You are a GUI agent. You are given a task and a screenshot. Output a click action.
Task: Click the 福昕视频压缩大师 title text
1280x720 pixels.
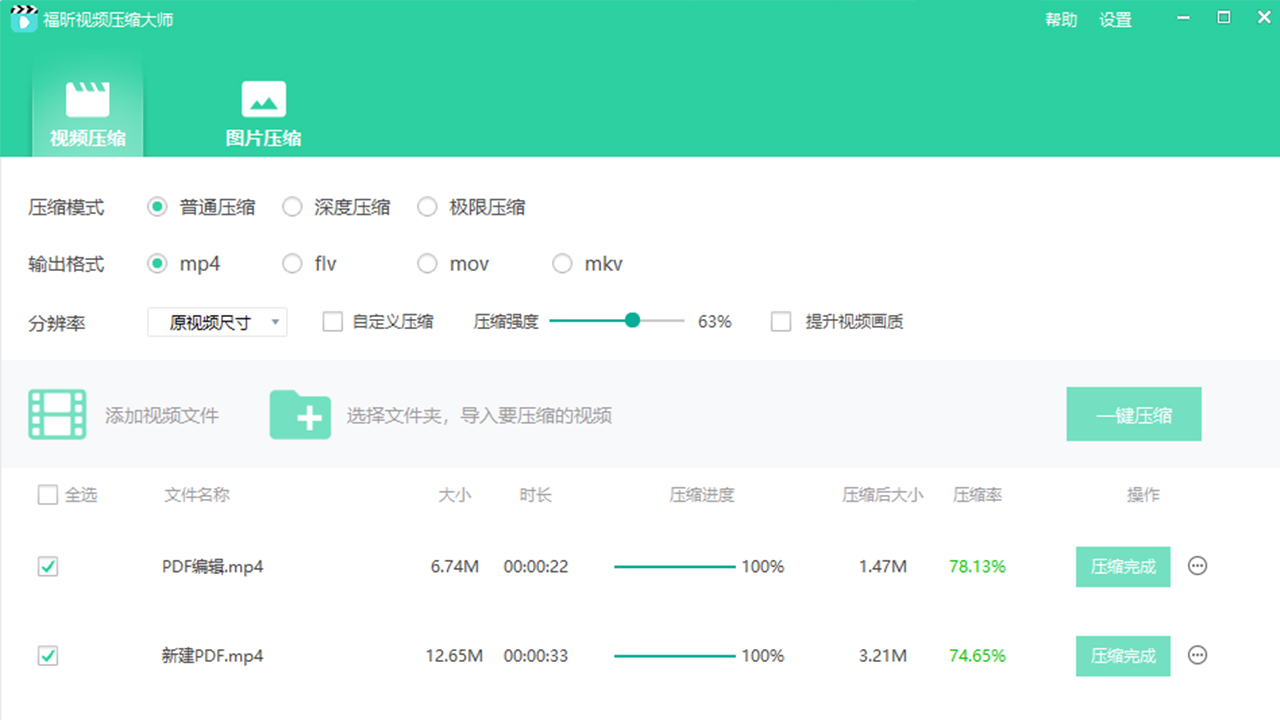(108, 20)
